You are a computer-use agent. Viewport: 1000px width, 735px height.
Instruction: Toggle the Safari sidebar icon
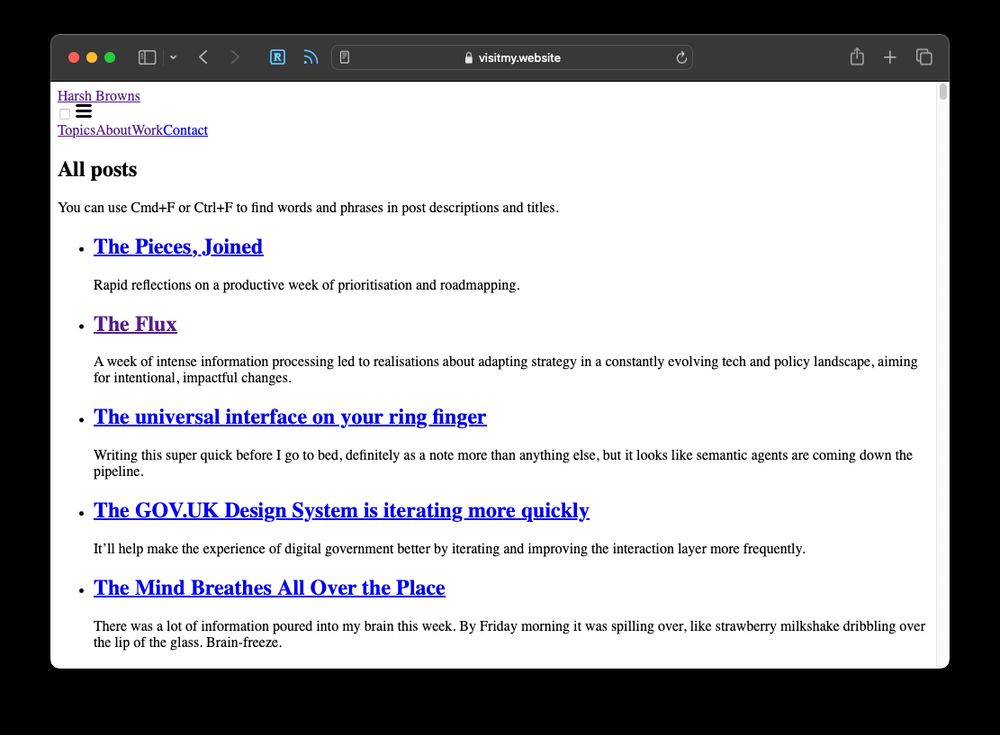pyautogui.click(x=145, y=57)
